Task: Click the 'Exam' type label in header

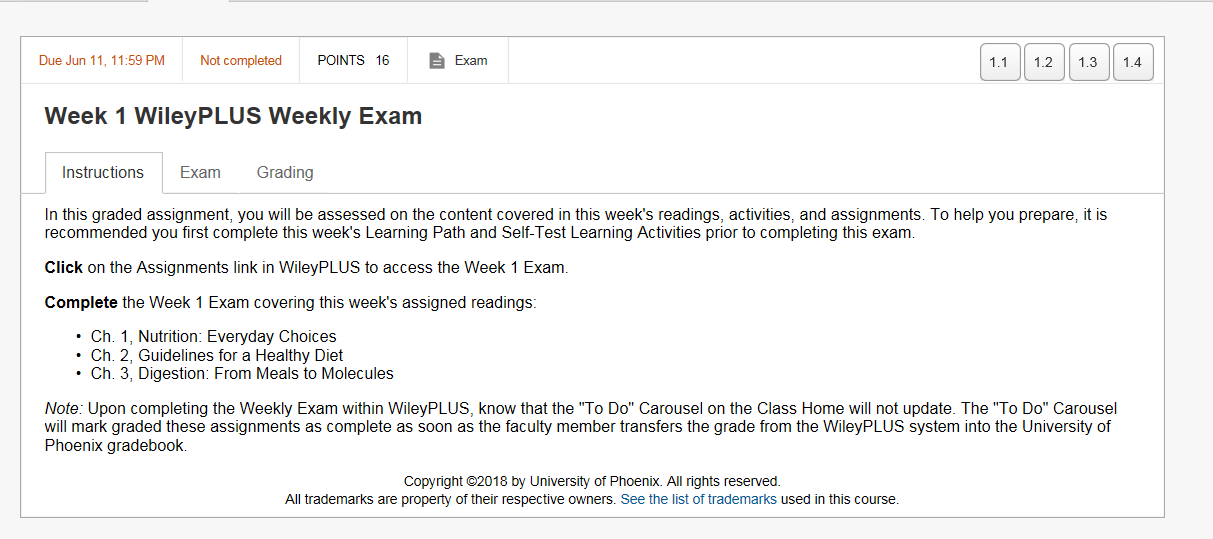Action: 471,61
